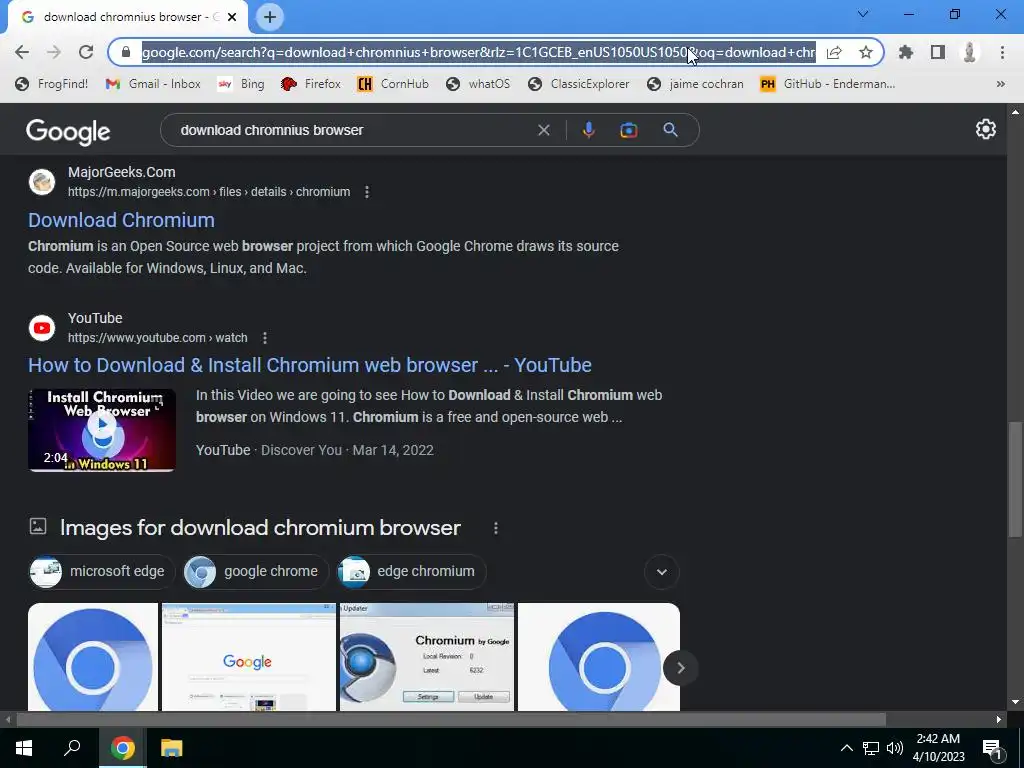Screen dimensions: 1024x768
Task: Search by image with the camera icon
Action: 628,130
